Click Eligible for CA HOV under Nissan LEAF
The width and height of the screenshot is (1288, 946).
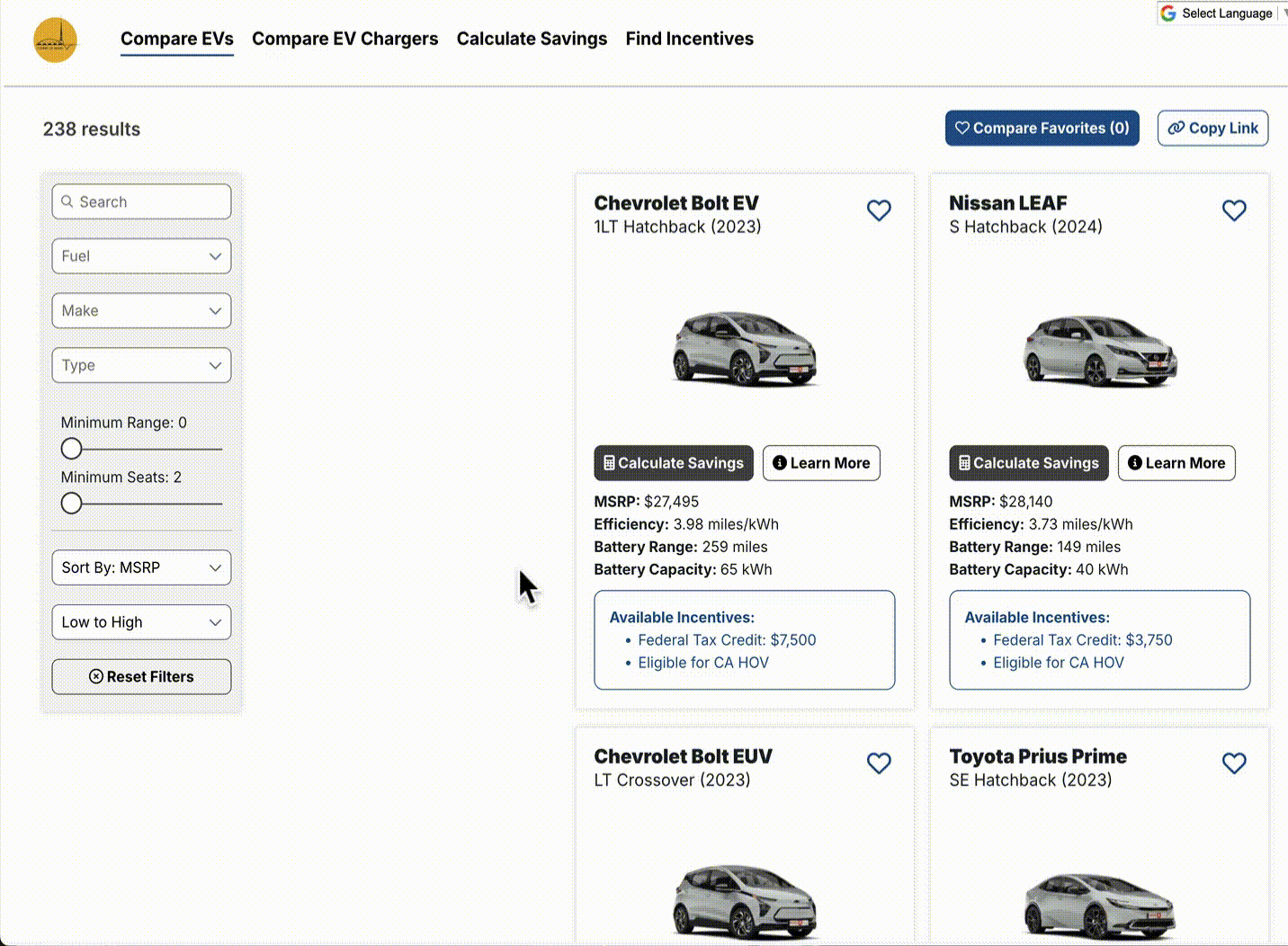tap(1059, 663)
